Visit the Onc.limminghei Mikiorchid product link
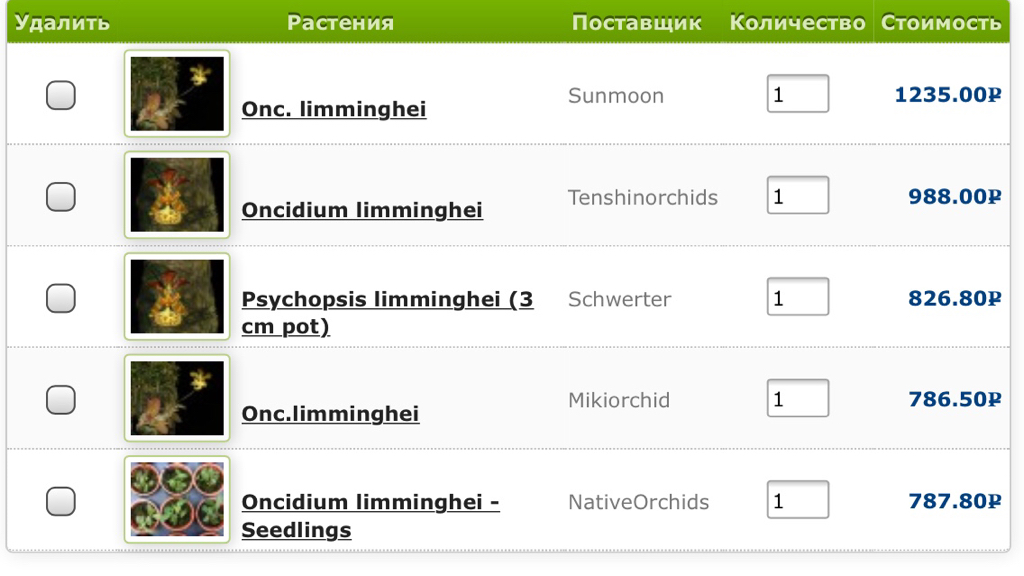Screen dimensions: 1024x576 330,413
